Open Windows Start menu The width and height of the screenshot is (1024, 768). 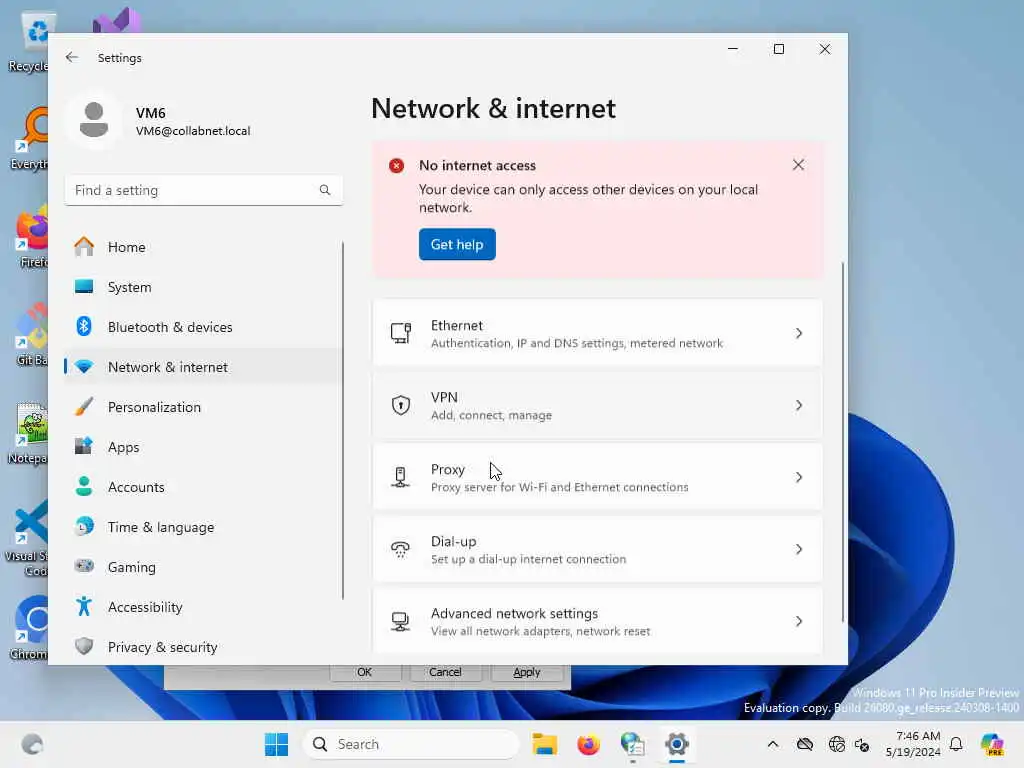coord(276,744)
